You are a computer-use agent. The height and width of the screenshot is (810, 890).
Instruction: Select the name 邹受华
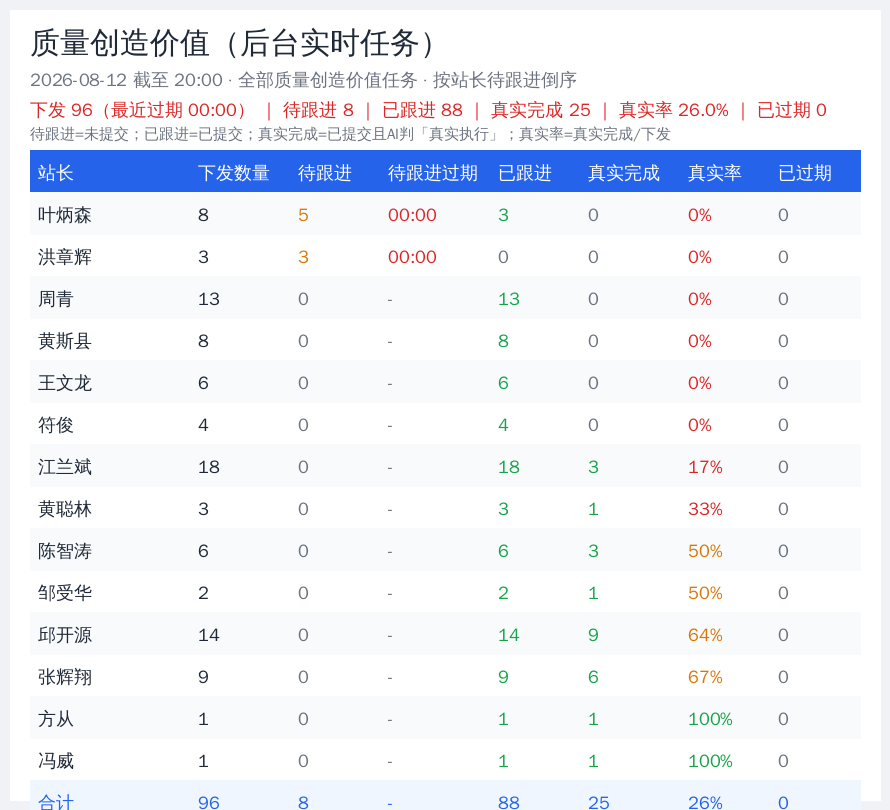pyautogui.click(x=65, y=593)
